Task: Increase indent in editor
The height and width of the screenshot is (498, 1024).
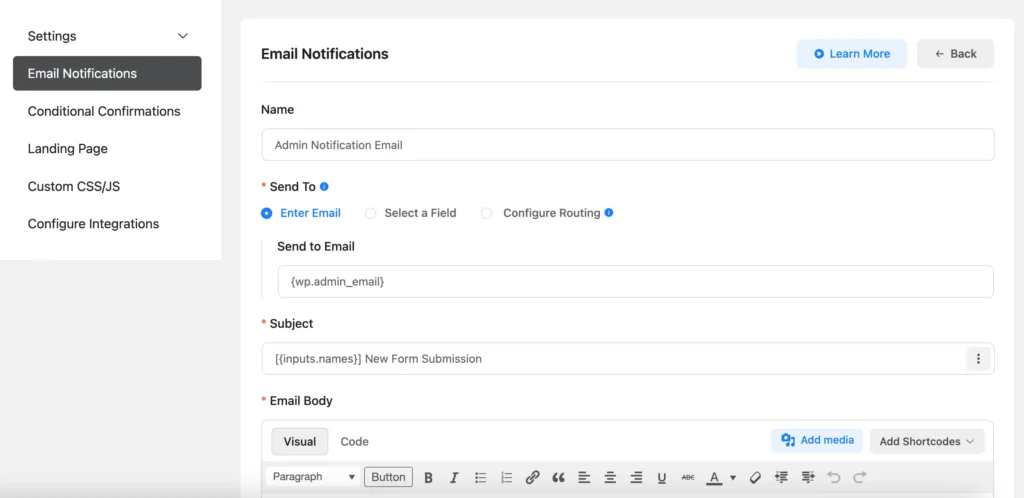Action: [808, 477]
